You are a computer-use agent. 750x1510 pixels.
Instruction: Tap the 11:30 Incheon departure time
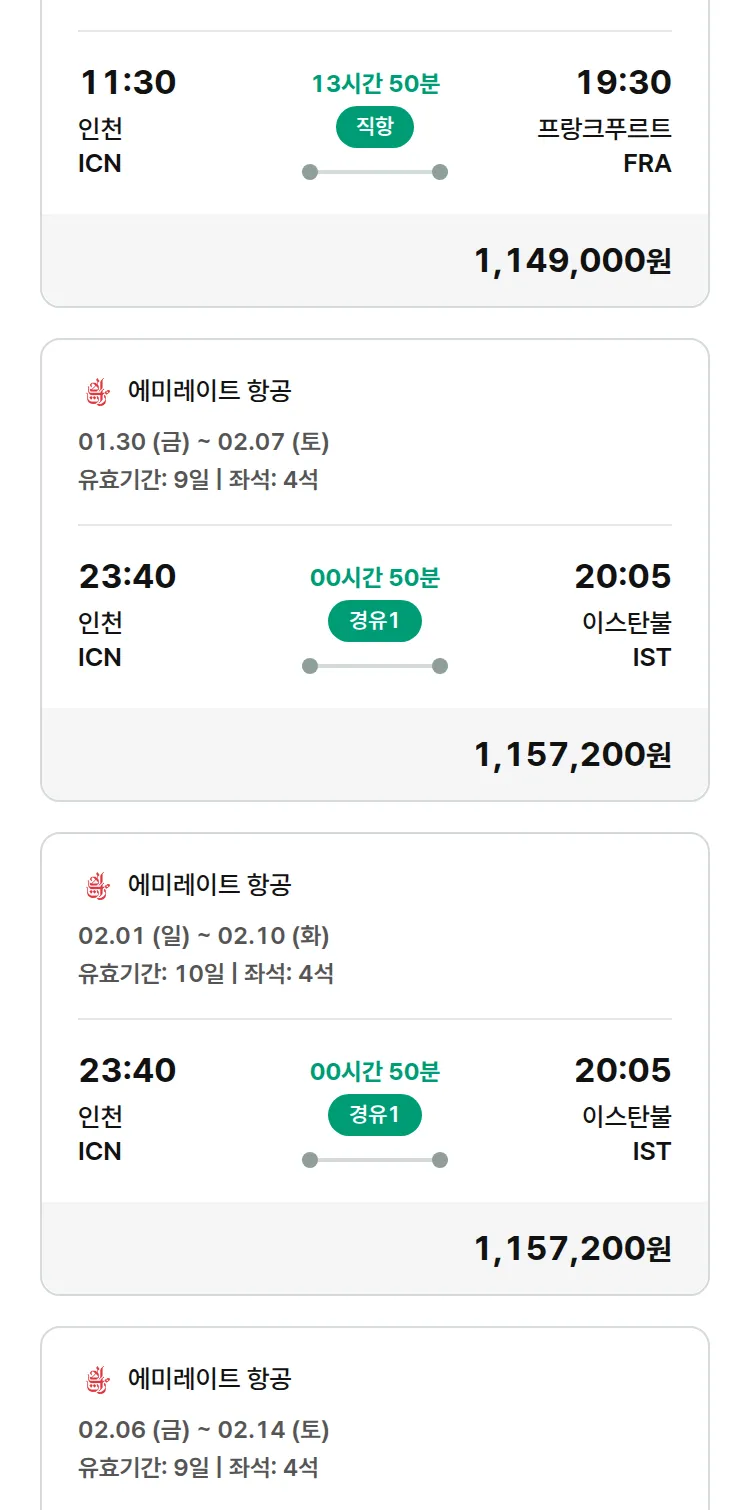click(x=127, y=82)
